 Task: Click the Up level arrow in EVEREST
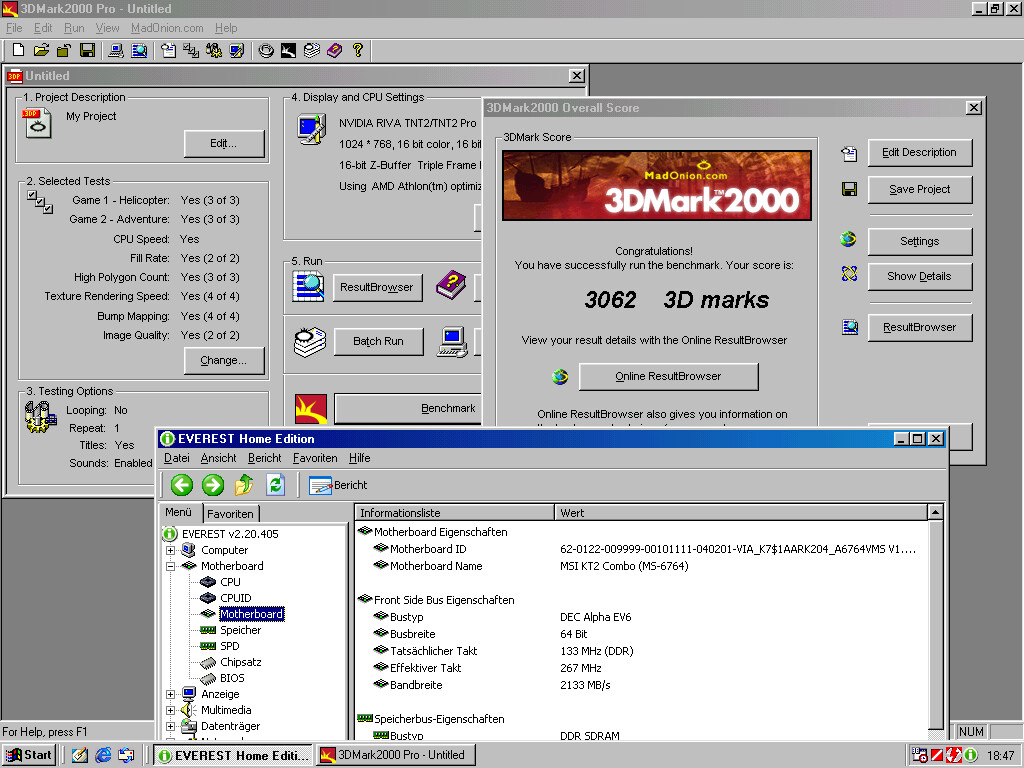pos(244,485)
